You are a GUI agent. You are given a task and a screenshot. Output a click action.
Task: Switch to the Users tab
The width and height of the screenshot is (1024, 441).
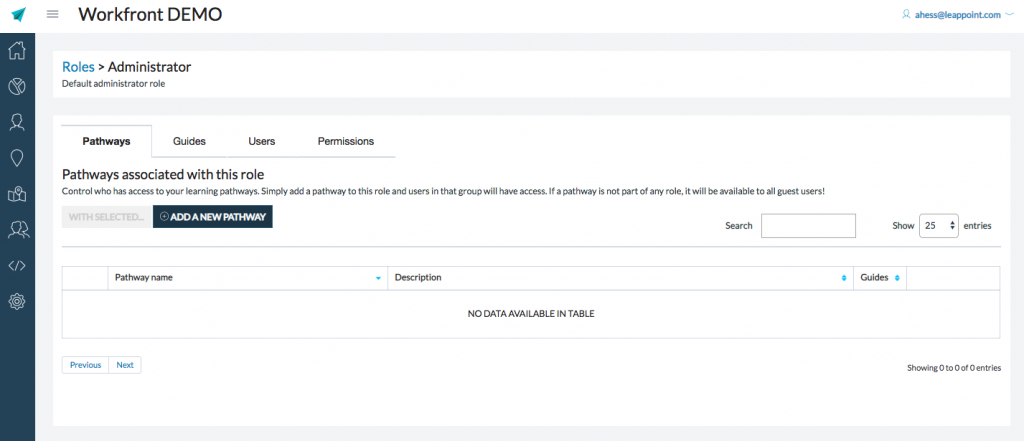(x=262, y=142)
